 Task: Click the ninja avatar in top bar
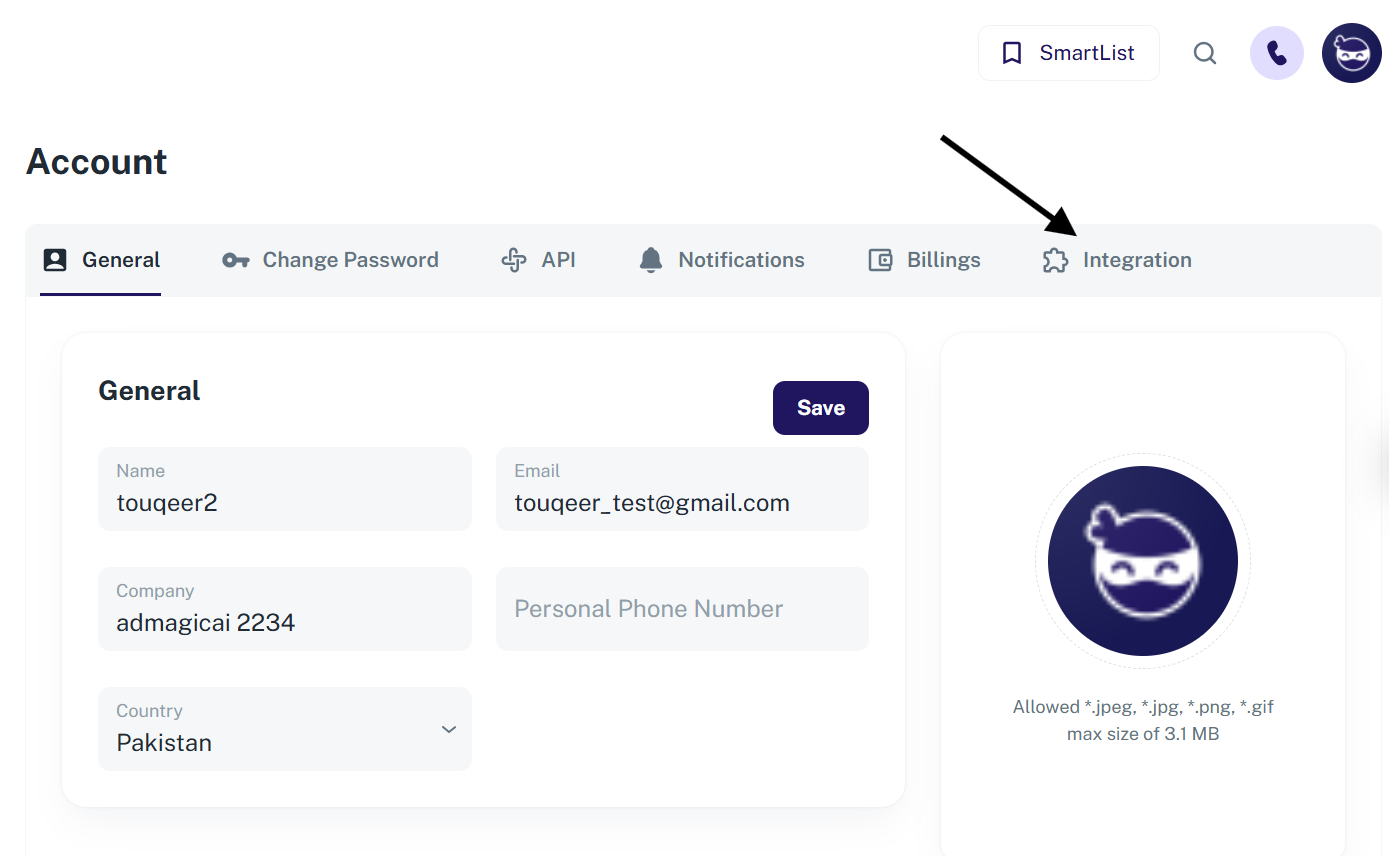[1351, 53]
